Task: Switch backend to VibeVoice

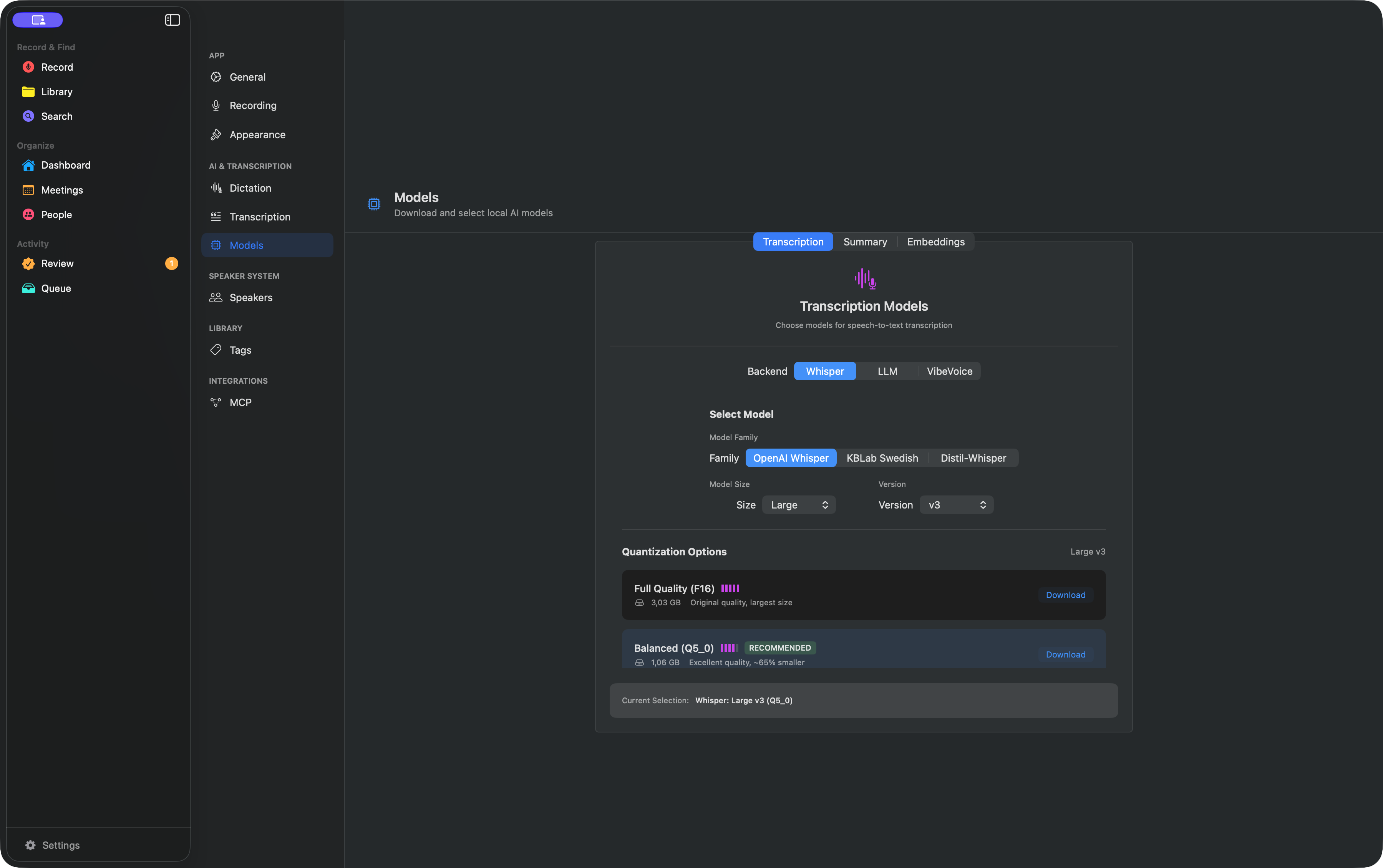Action: click(x=950, y=371)
